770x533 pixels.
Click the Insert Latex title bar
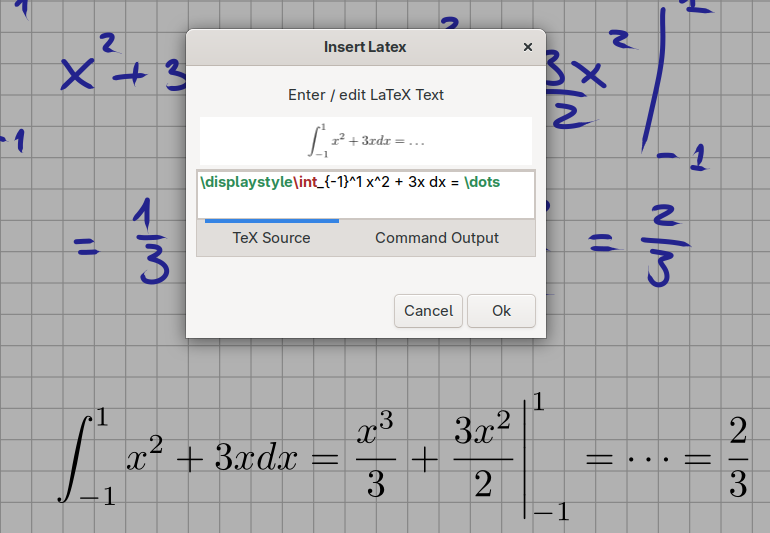[x=365, y=47]
